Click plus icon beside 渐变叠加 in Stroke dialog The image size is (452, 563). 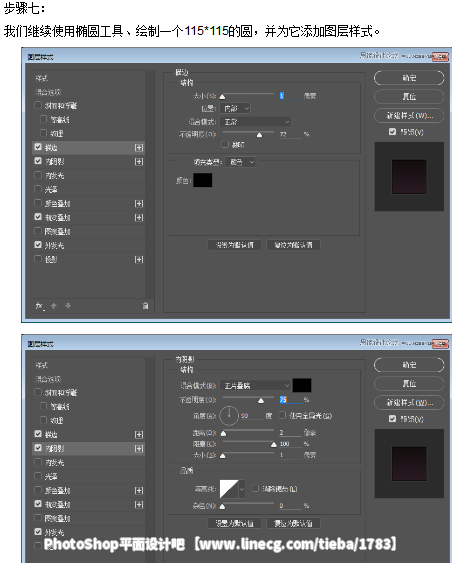139,218
